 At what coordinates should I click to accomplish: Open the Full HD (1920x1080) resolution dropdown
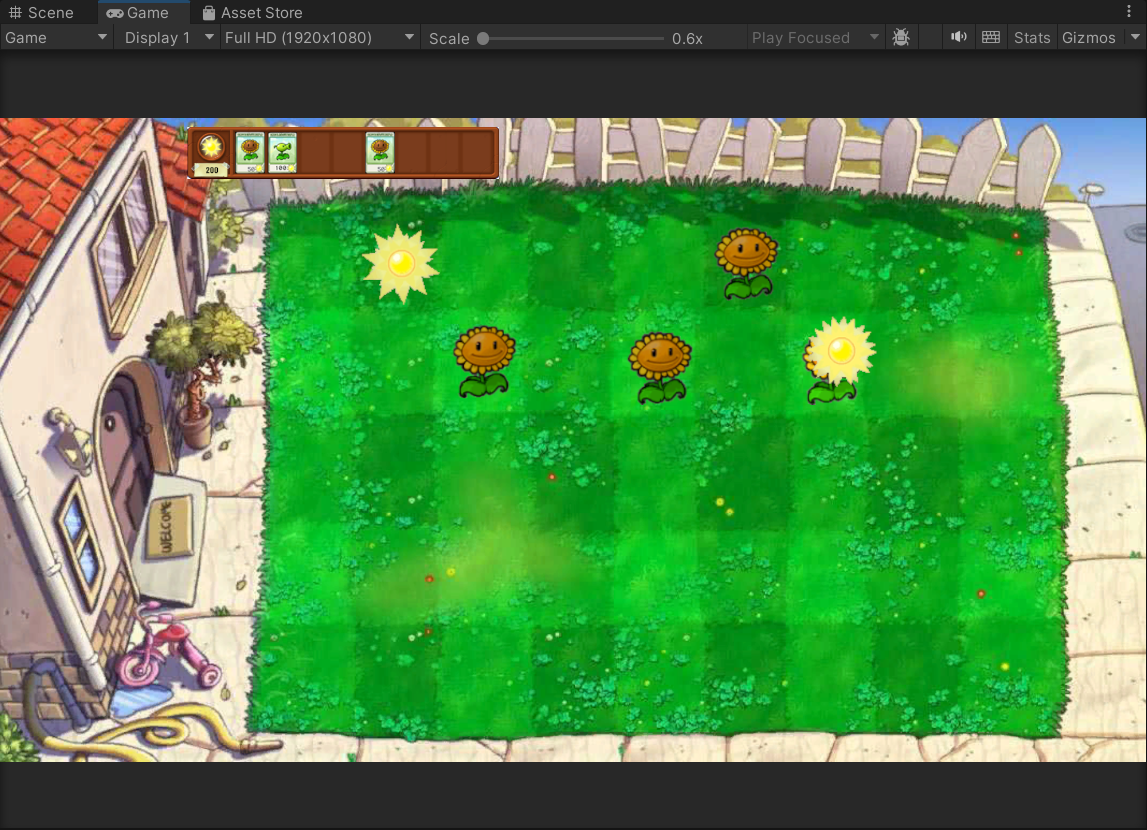(319, 38)
